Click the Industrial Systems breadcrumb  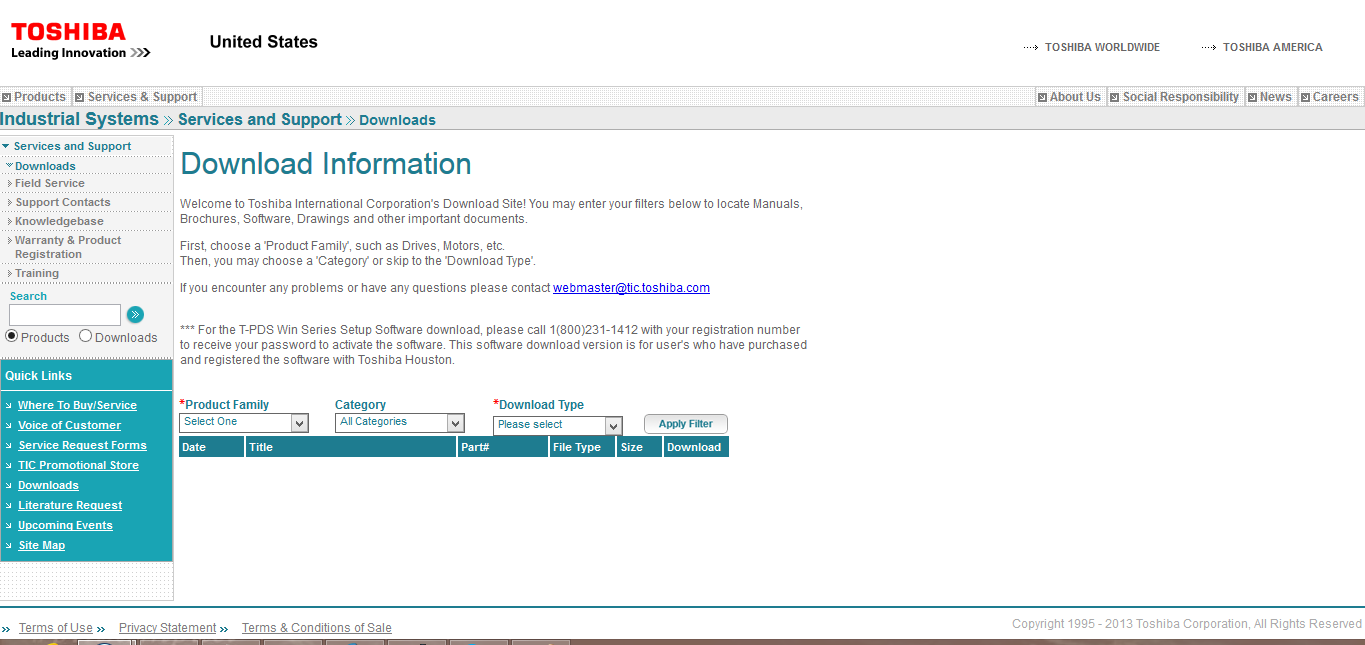click(x=79, y=119)
